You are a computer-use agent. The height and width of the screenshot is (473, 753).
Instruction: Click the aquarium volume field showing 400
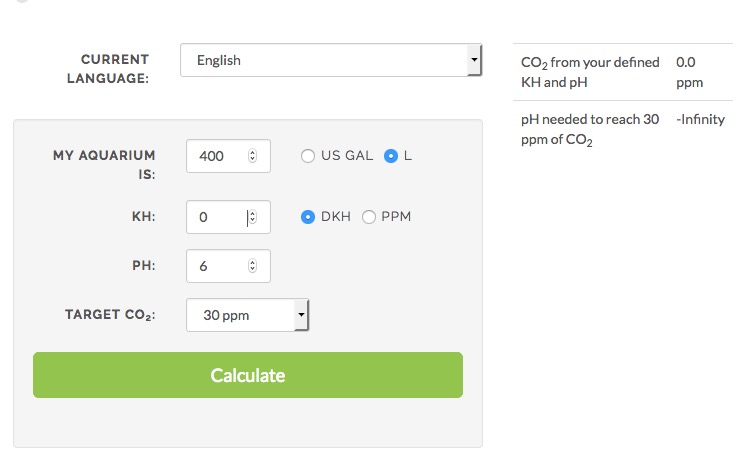(216, 156)
